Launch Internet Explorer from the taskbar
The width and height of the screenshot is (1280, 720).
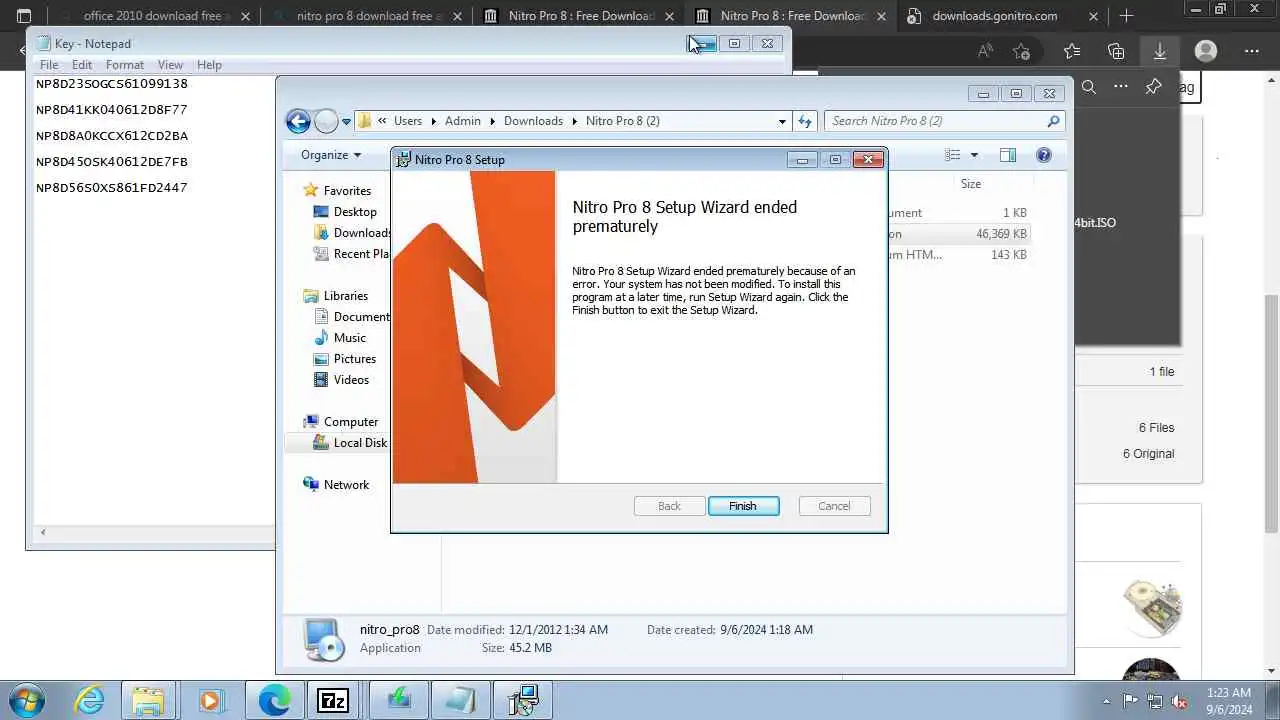(x=90, y=700)
